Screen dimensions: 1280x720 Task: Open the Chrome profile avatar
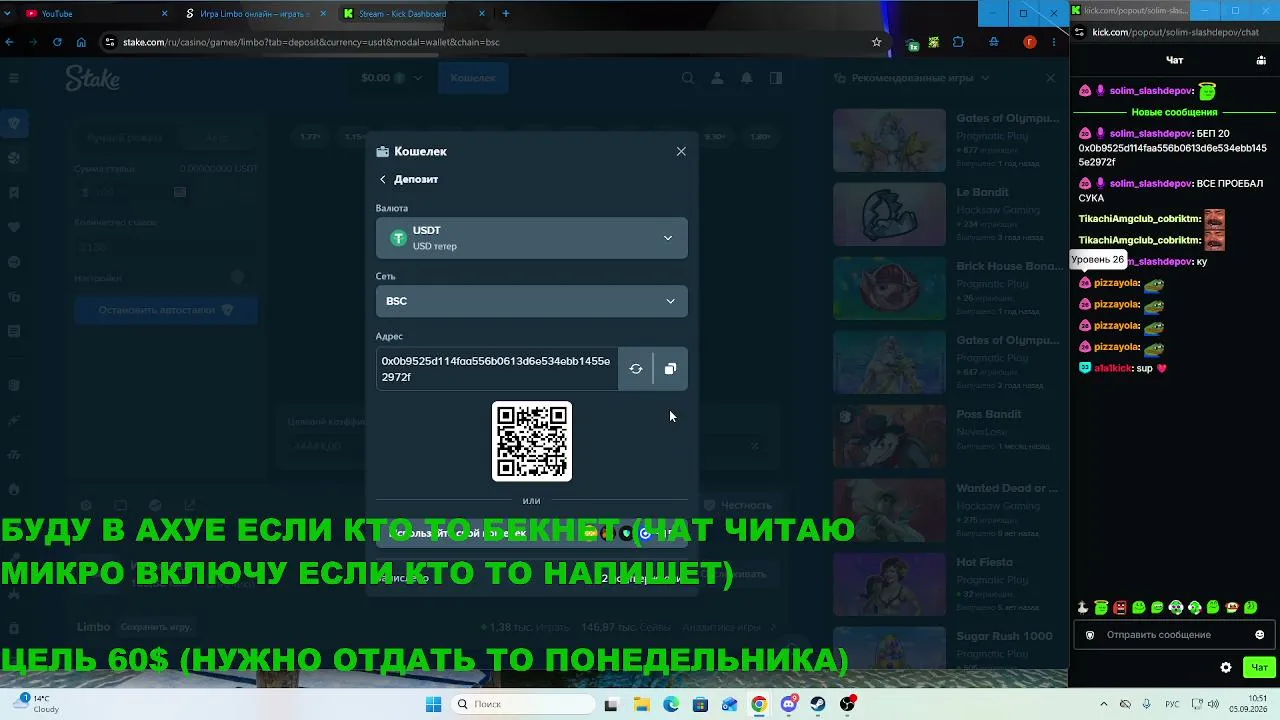pyautogui.click(x=1030, y=42)
